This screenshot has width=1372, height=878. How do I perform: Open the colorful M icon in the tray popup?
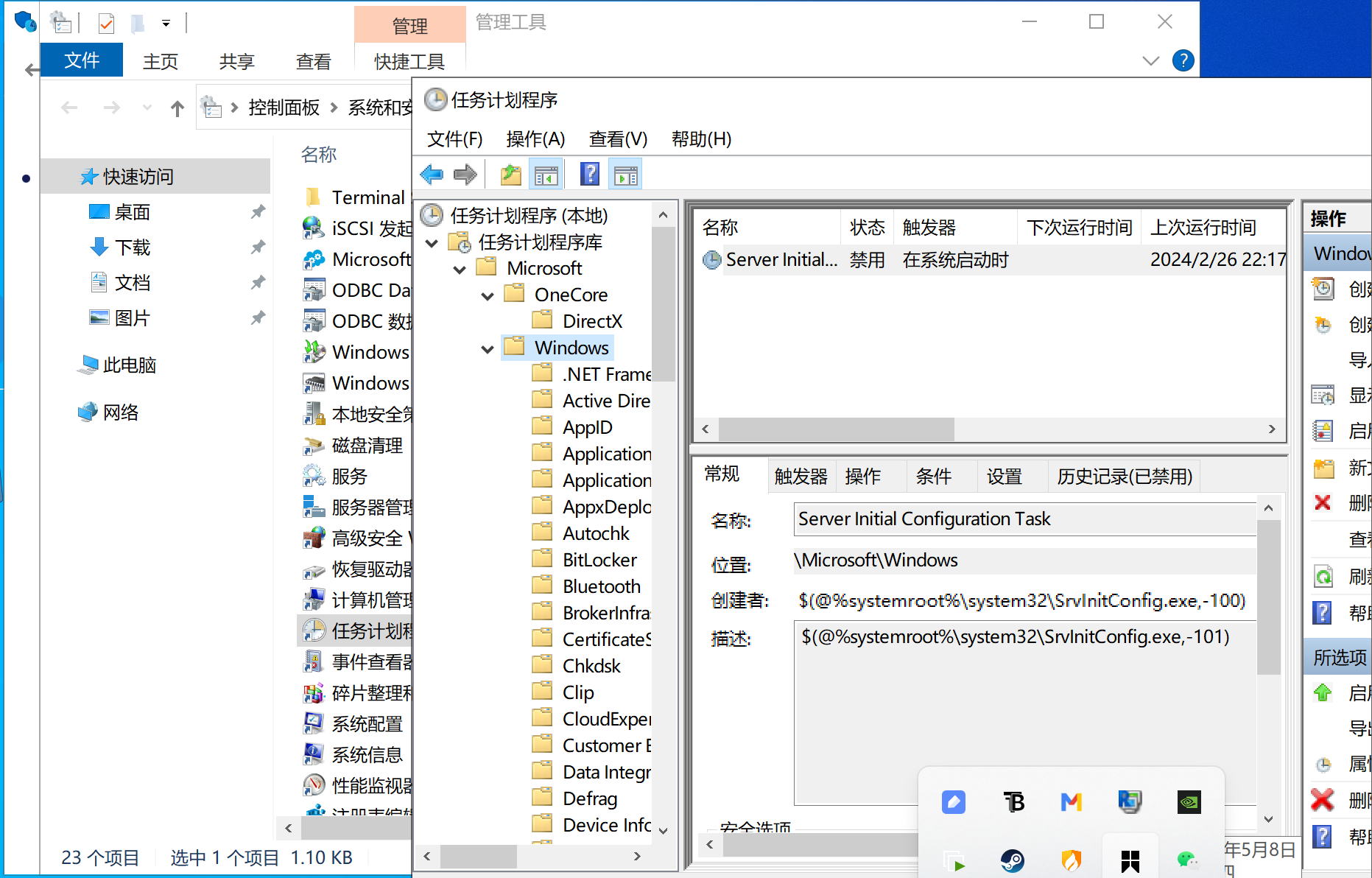click(1071, 801)
